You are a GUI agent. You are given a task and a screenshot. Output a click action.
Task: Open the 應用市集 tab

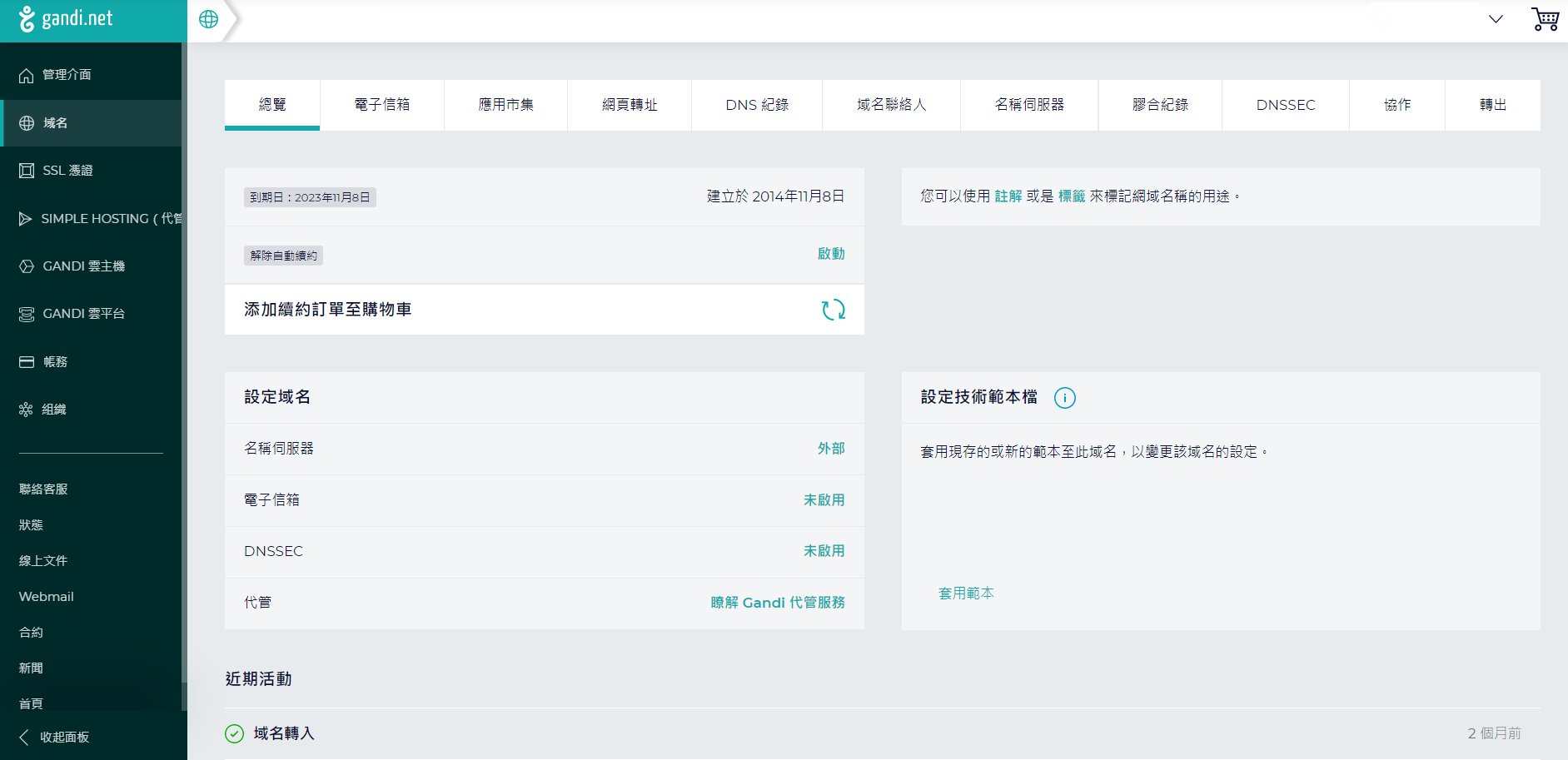(x=506, y=105)
